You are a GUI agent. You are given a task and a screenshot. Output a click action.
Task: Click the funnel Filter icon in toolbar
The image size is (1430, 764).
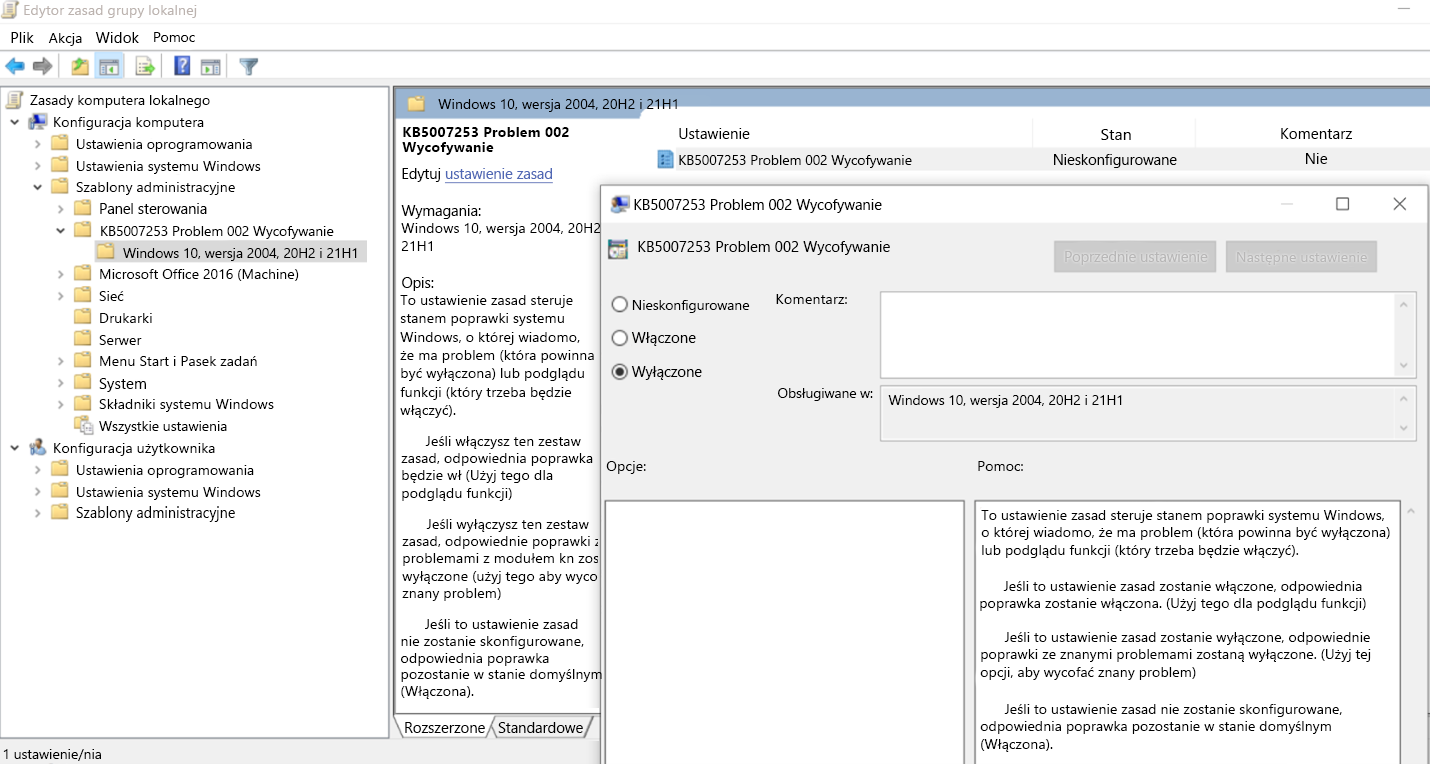249,66
